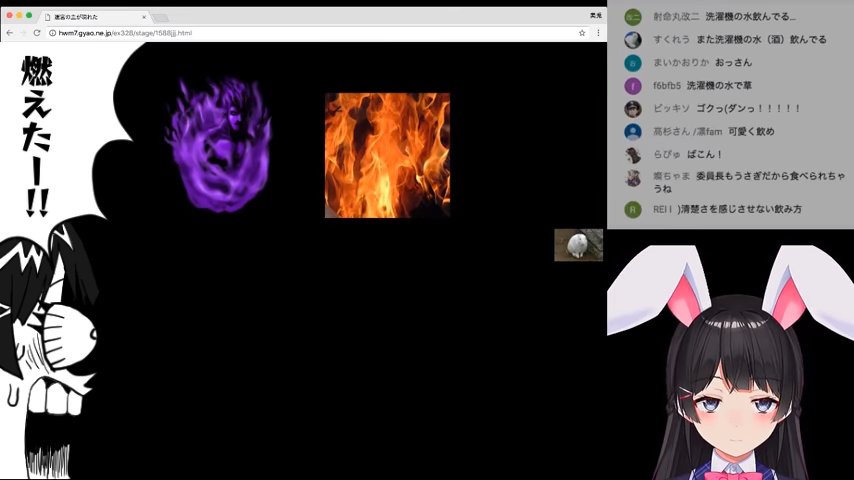Click the purple flame figure image
854x480 pixels.
[218, 145]
